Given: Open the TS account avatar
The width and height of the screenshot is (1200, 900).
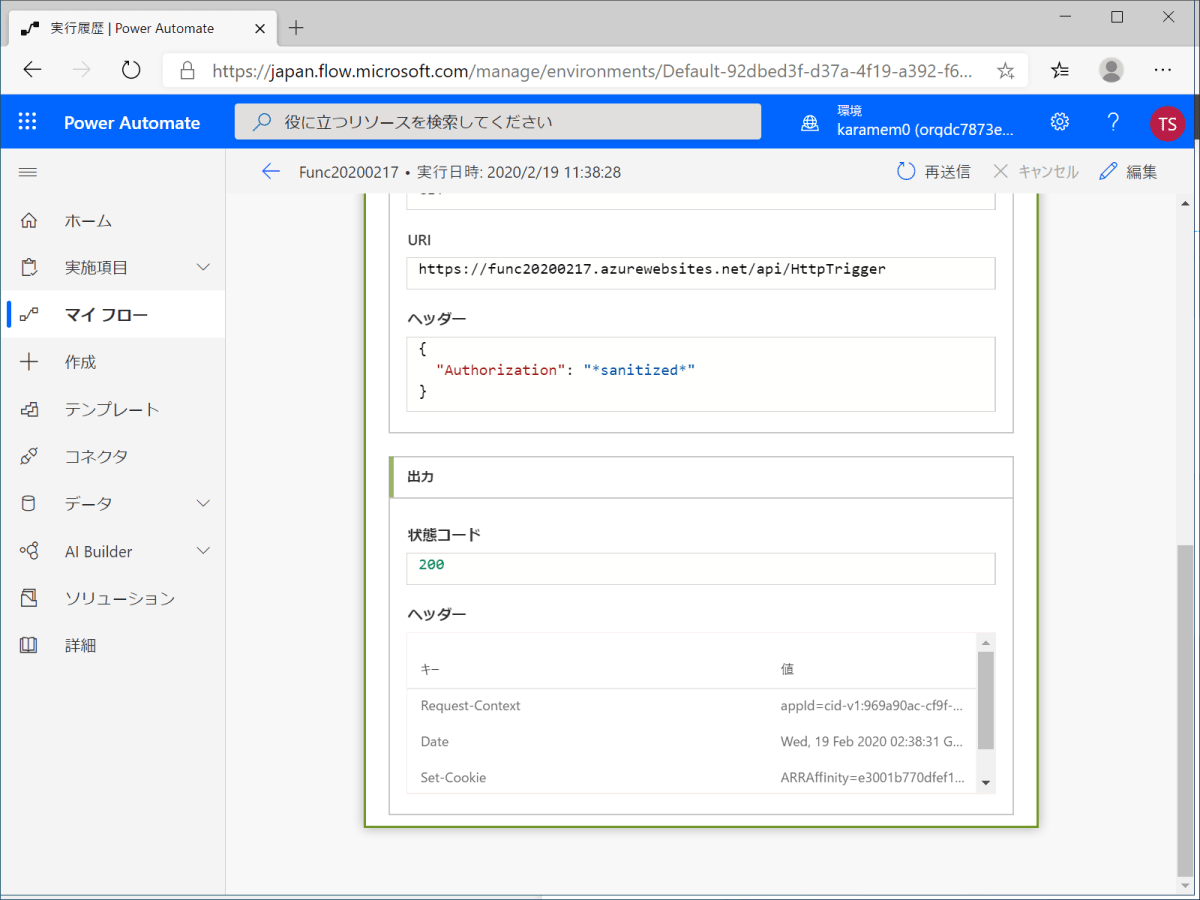Looking at the screenshot, I should point(1167,123).
